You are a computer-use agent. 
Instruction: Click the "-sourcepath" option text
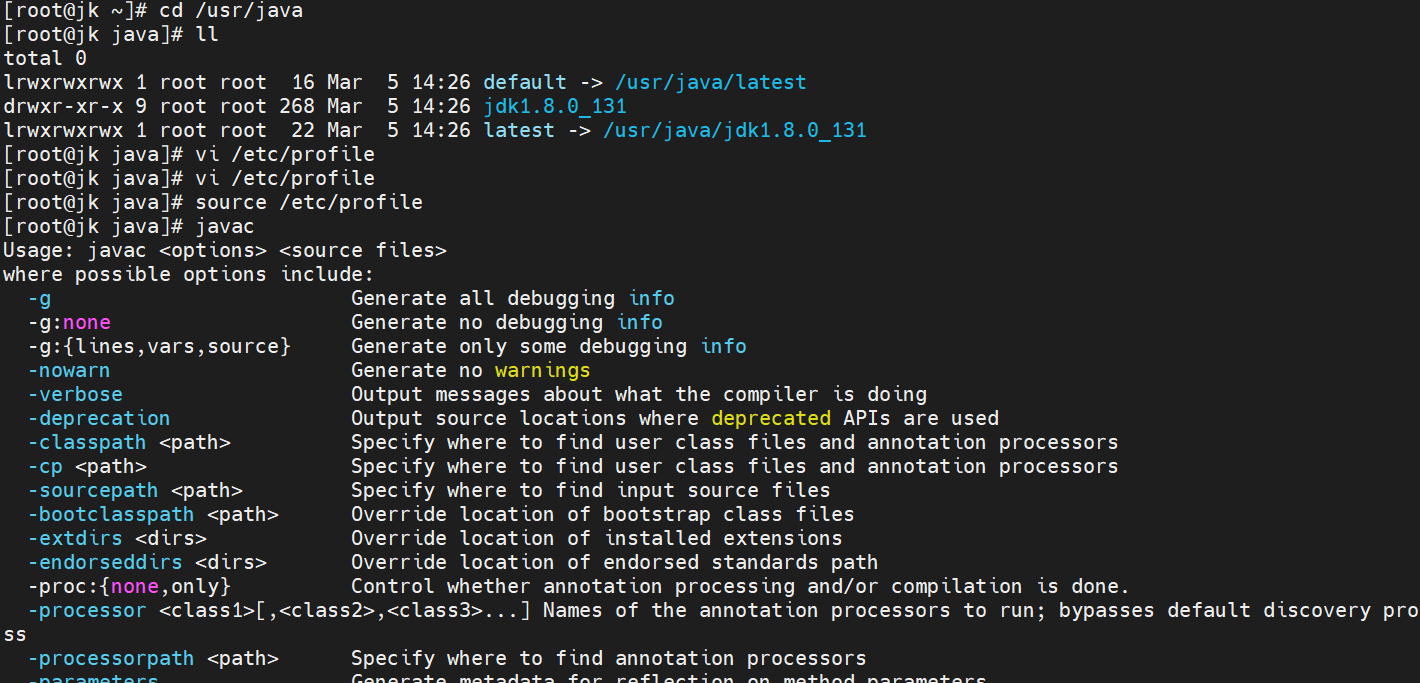pyautogui.click(x=93, y=491)
